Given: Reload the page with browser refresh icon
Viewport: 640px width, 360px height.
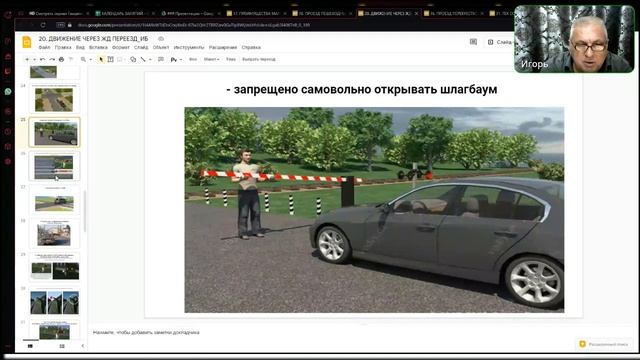Looking at the screenshot, I should (x=43, y=25).
